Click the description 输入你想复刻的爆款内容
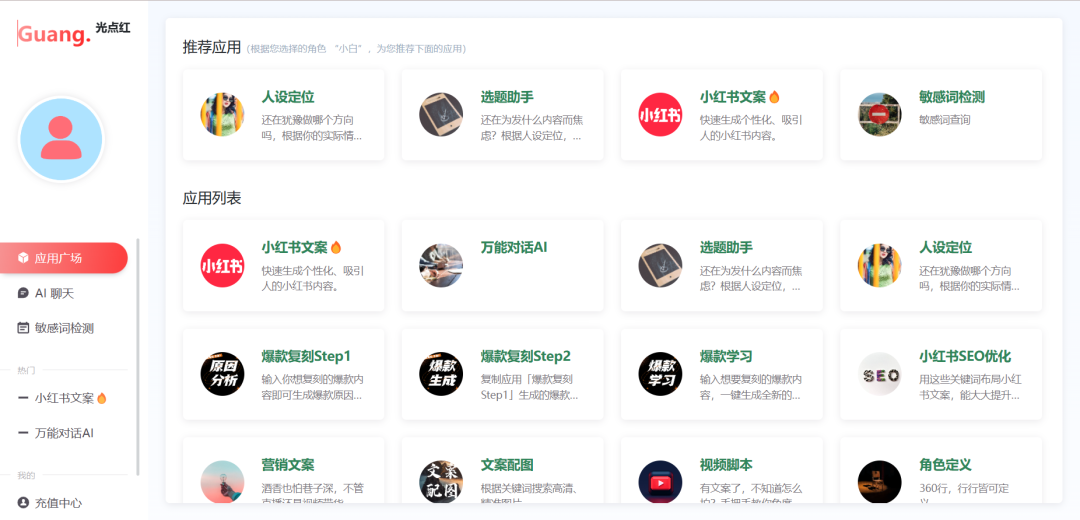The width and height of the screenshot is (1080, 520). pos(312,388)
